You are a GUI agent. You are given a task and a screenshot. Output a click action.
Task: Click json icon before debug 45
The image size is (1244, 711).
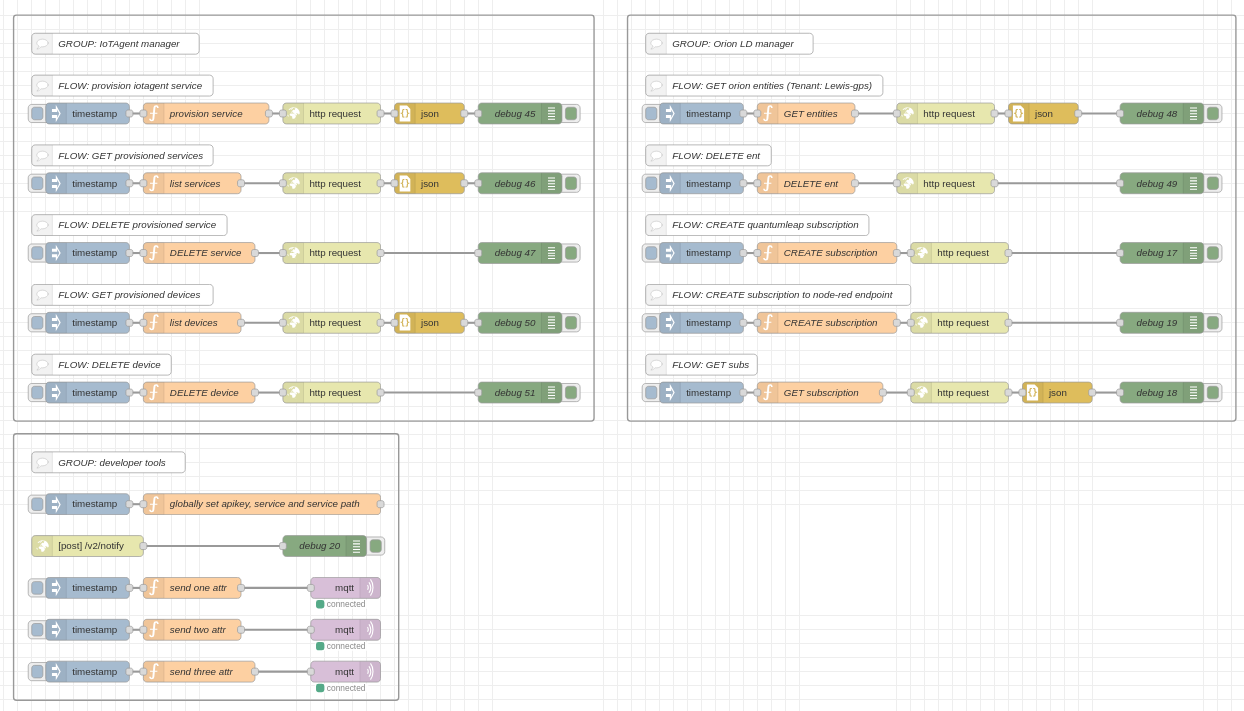(x=405, y=114)
